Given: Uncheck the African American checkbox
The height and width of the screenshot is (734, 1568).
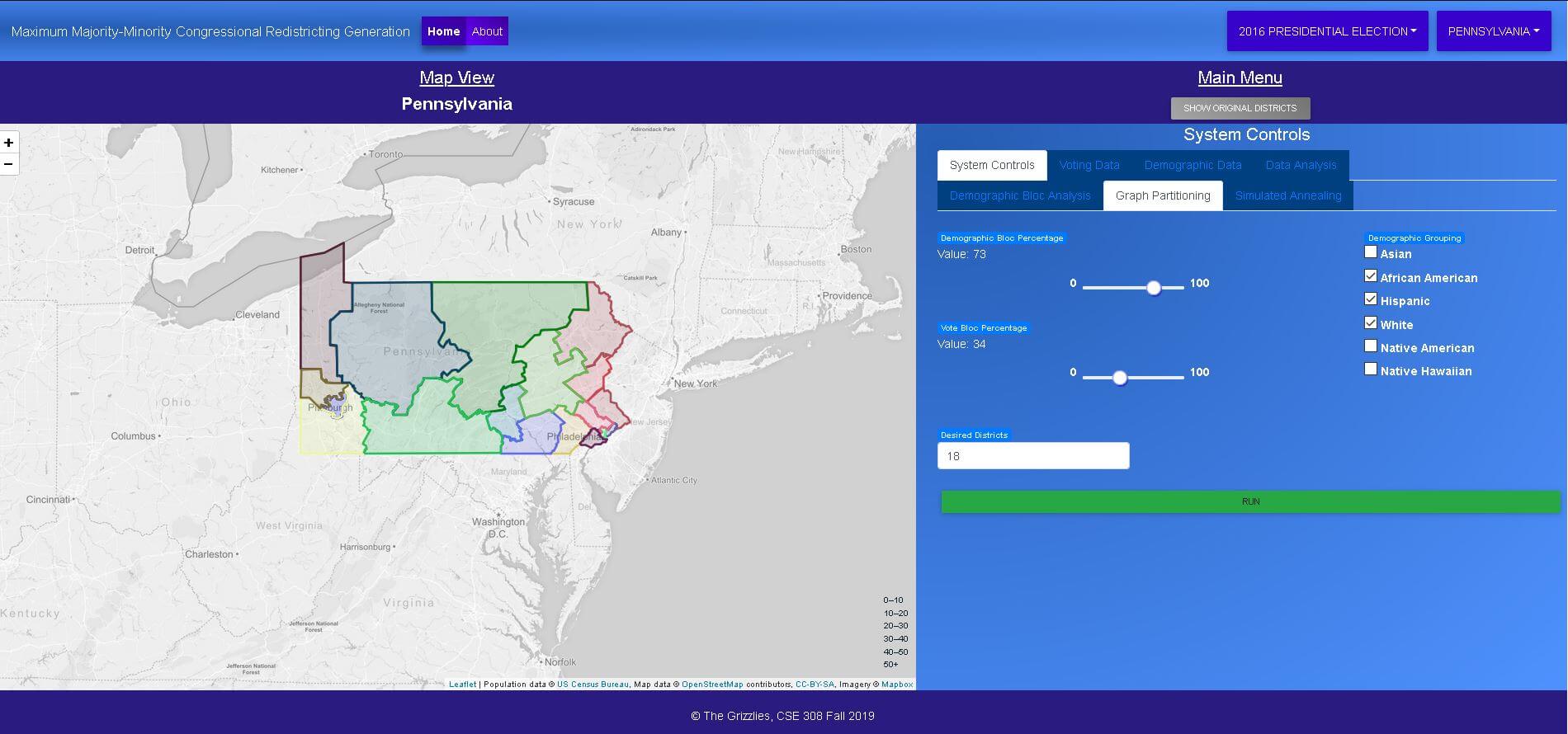Looking at the screenshot, I should point(1371,275).
